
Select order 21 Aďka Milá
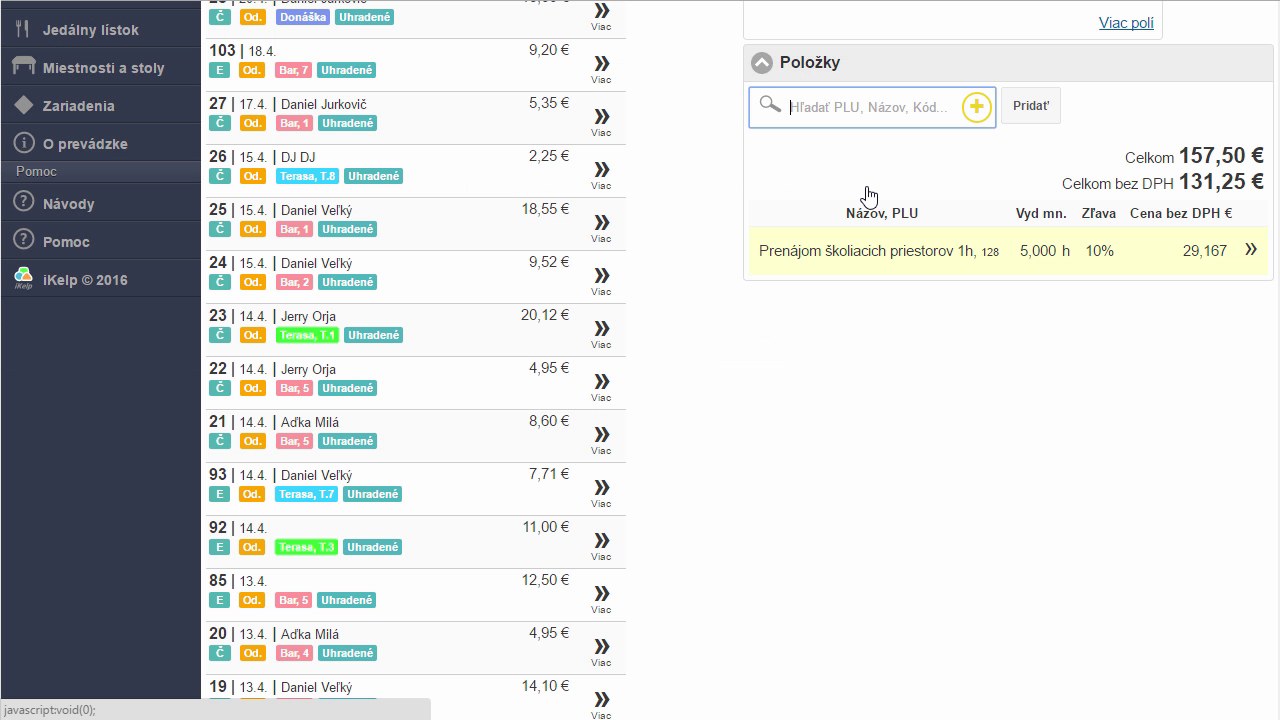tap(415, 436)
